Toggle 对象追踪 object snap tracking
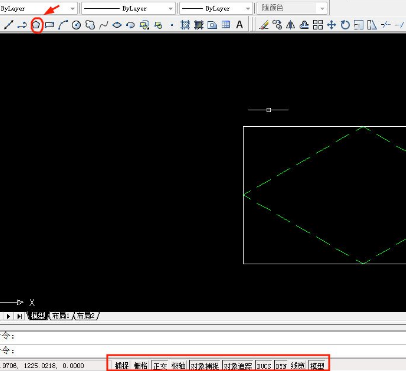The image size is (406, 377). point(238,366)
